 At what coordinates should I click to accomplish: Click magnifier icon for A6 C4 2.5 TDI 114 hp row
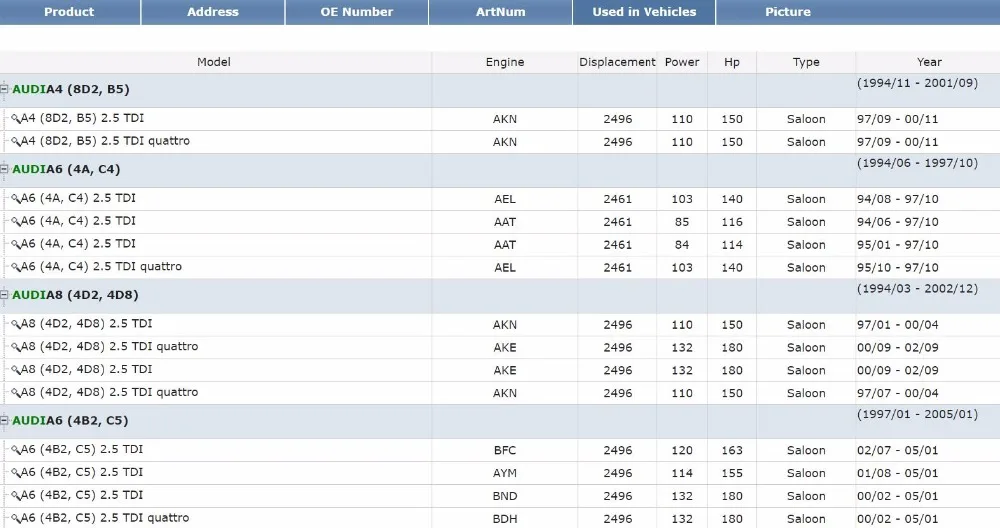(16, 244)
